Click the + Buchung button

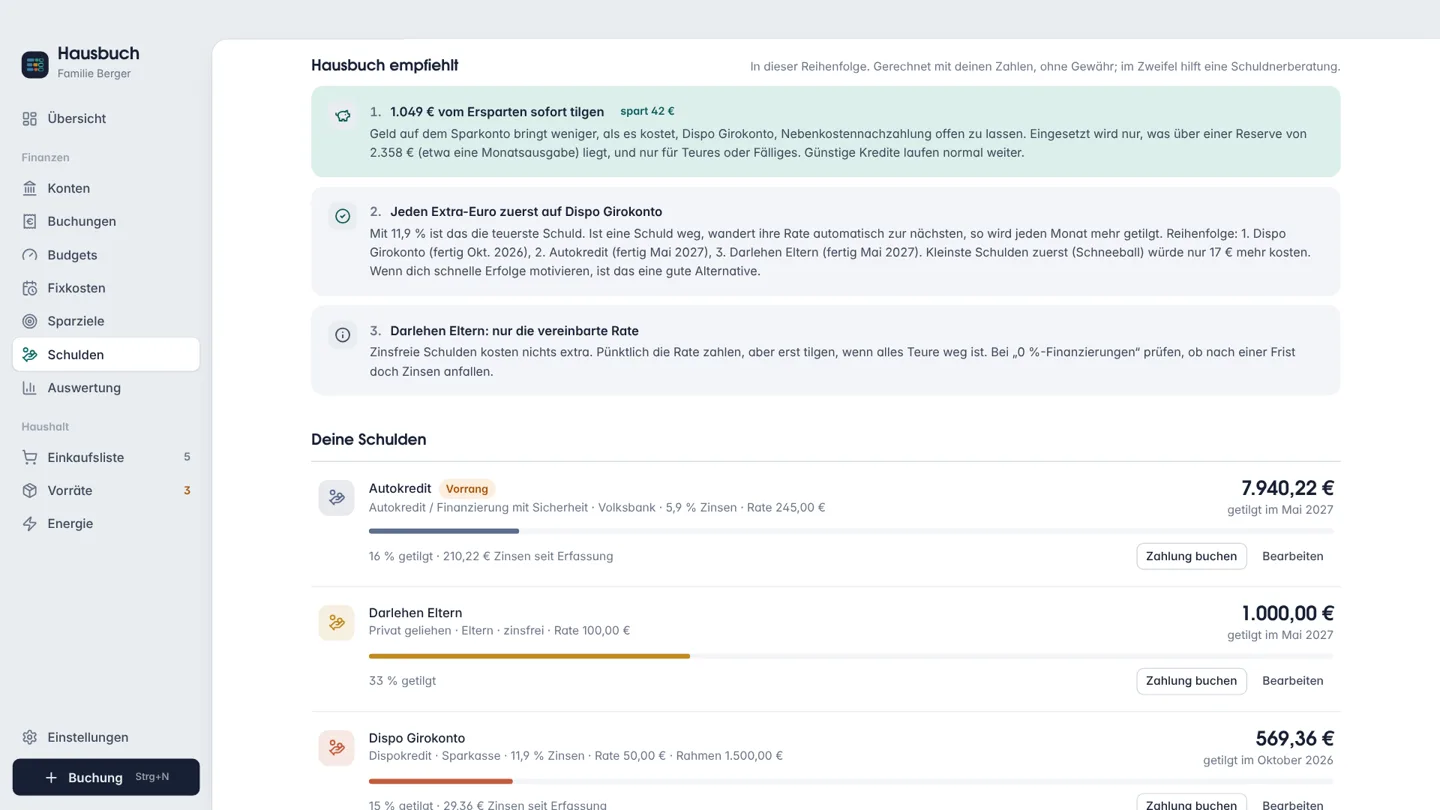(x=106, y=777)
